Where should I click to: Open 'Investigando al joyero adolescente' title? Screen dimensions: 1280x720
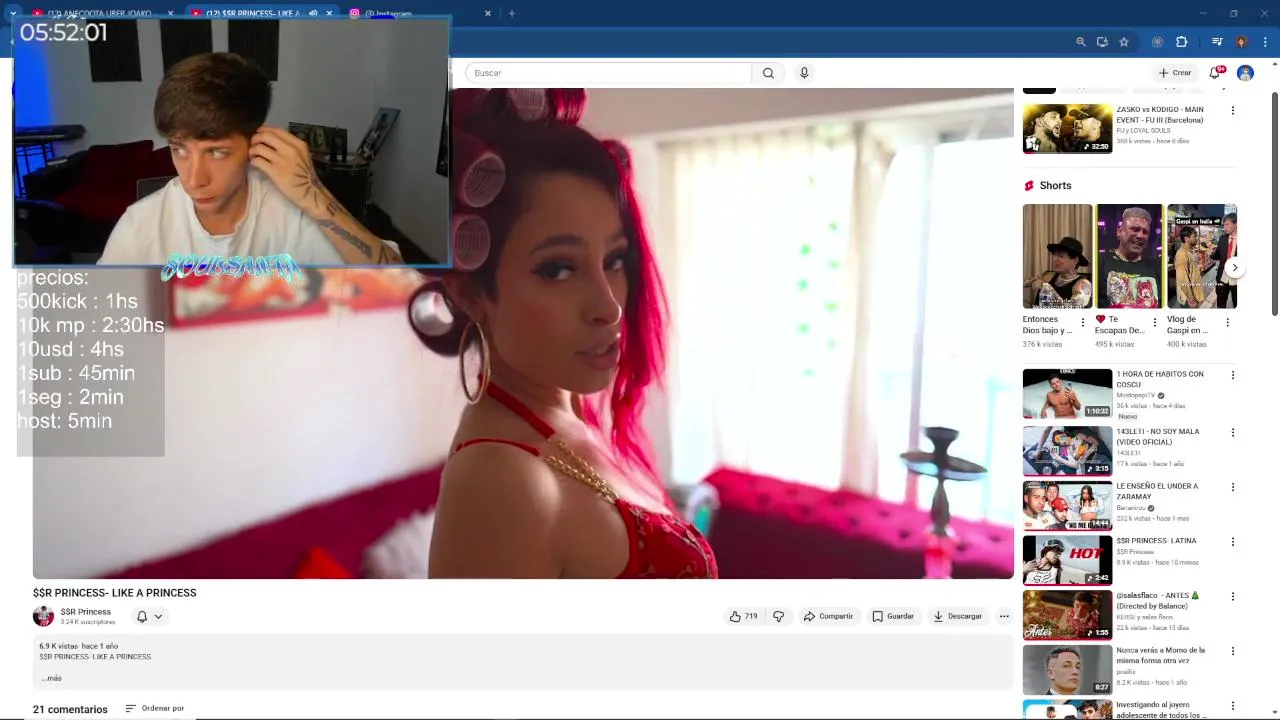click(x=1161, y=710)
